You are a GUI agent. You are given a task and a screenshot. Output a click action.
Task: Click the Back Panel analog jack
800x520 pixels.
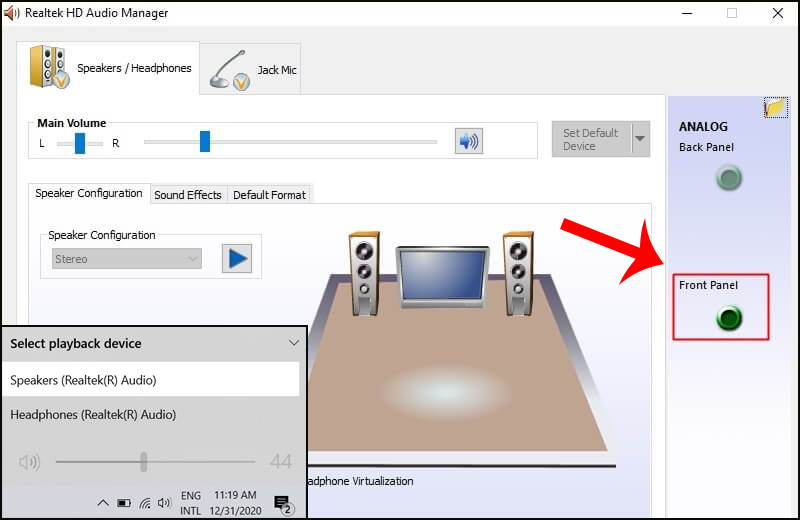click(729, 178)
